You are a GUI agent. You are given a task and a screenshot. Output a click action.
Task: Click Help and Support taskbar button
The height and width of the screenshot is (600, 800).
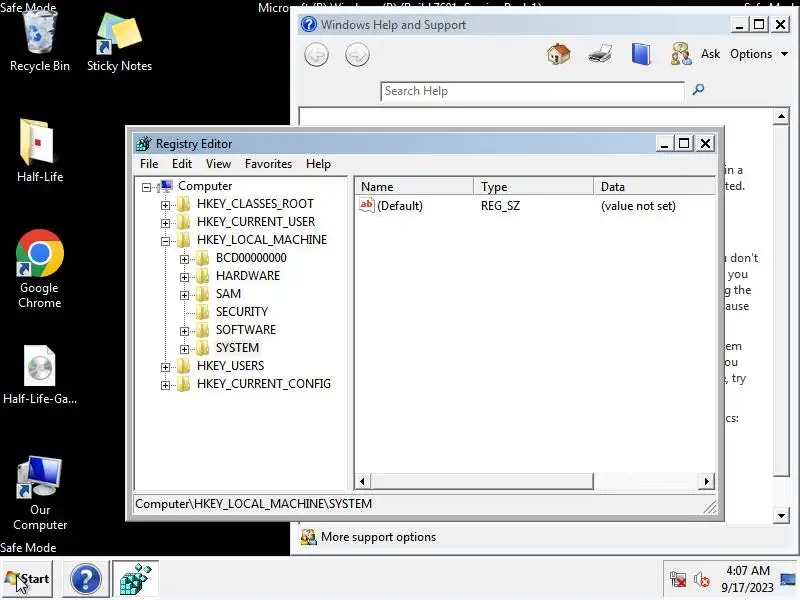click(86, 579)
